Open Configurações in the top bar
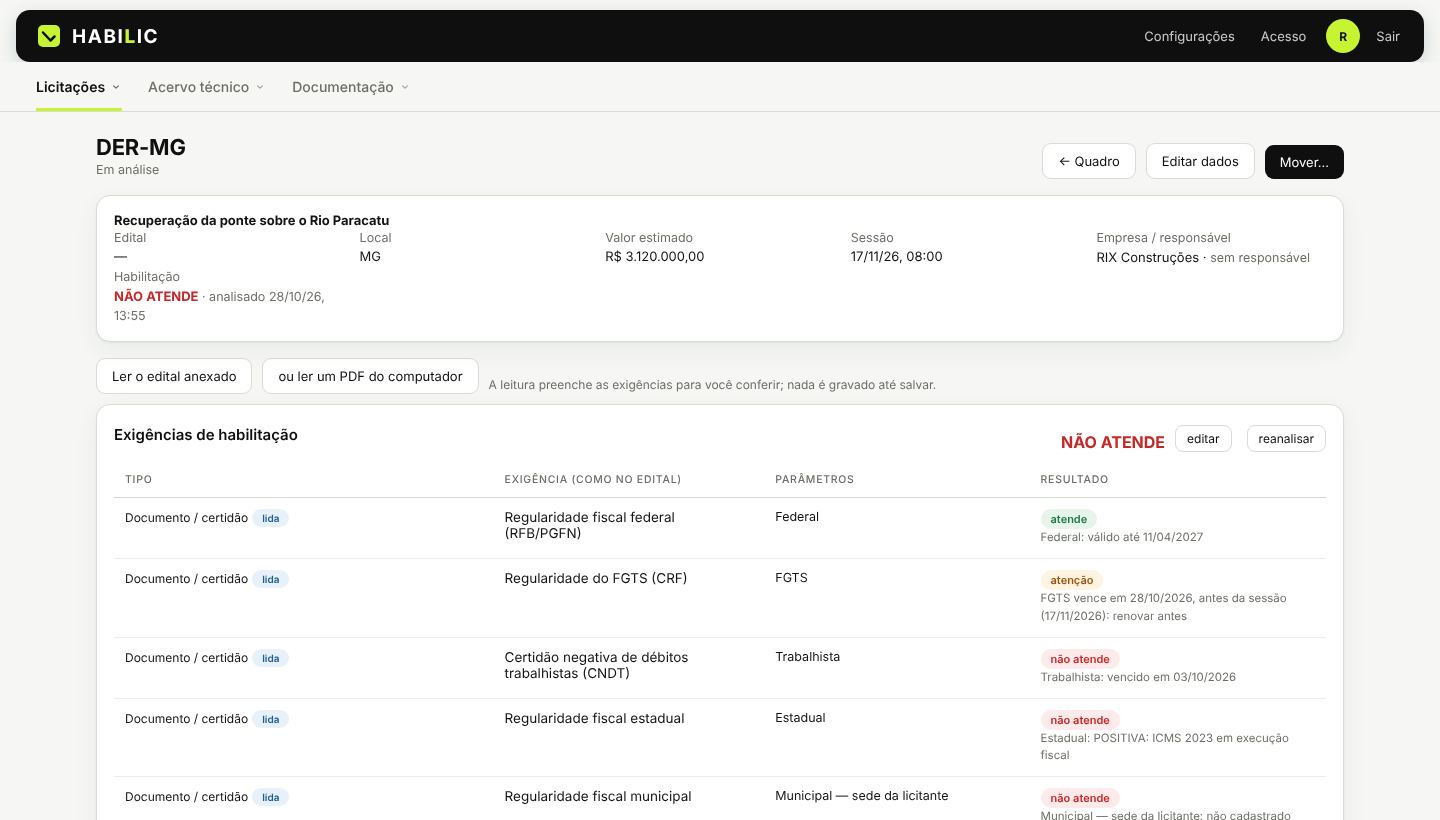The width and height of the screenshot is (1440, 820). [1189, 36]
